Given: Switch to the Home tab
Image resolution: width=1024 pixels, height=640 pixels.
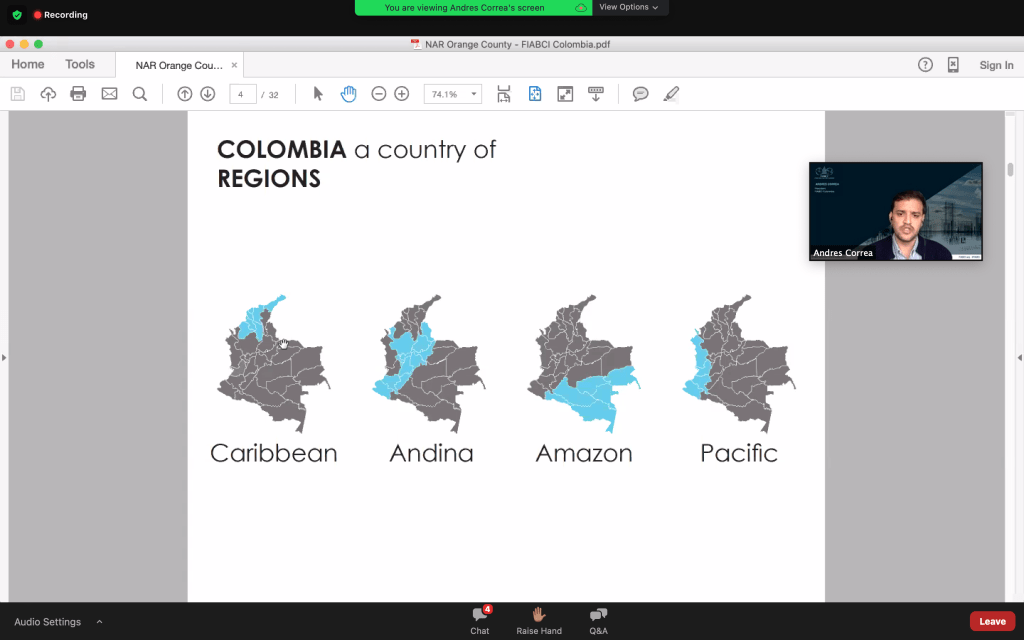Looking at the screenshot, I should [x=27, y=65].
